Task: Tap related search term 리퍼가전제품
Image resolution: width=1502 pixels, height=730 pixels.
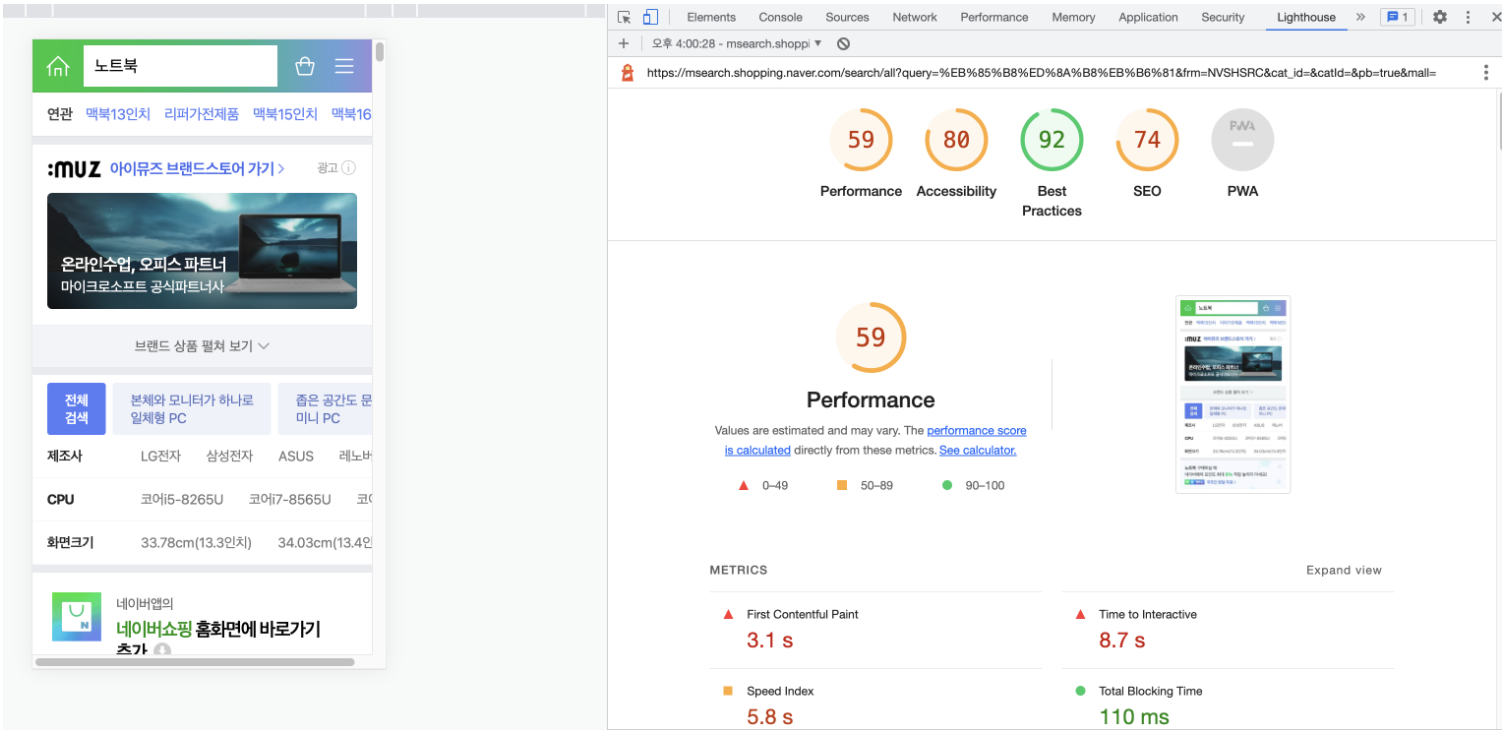Action: [202, 114]
